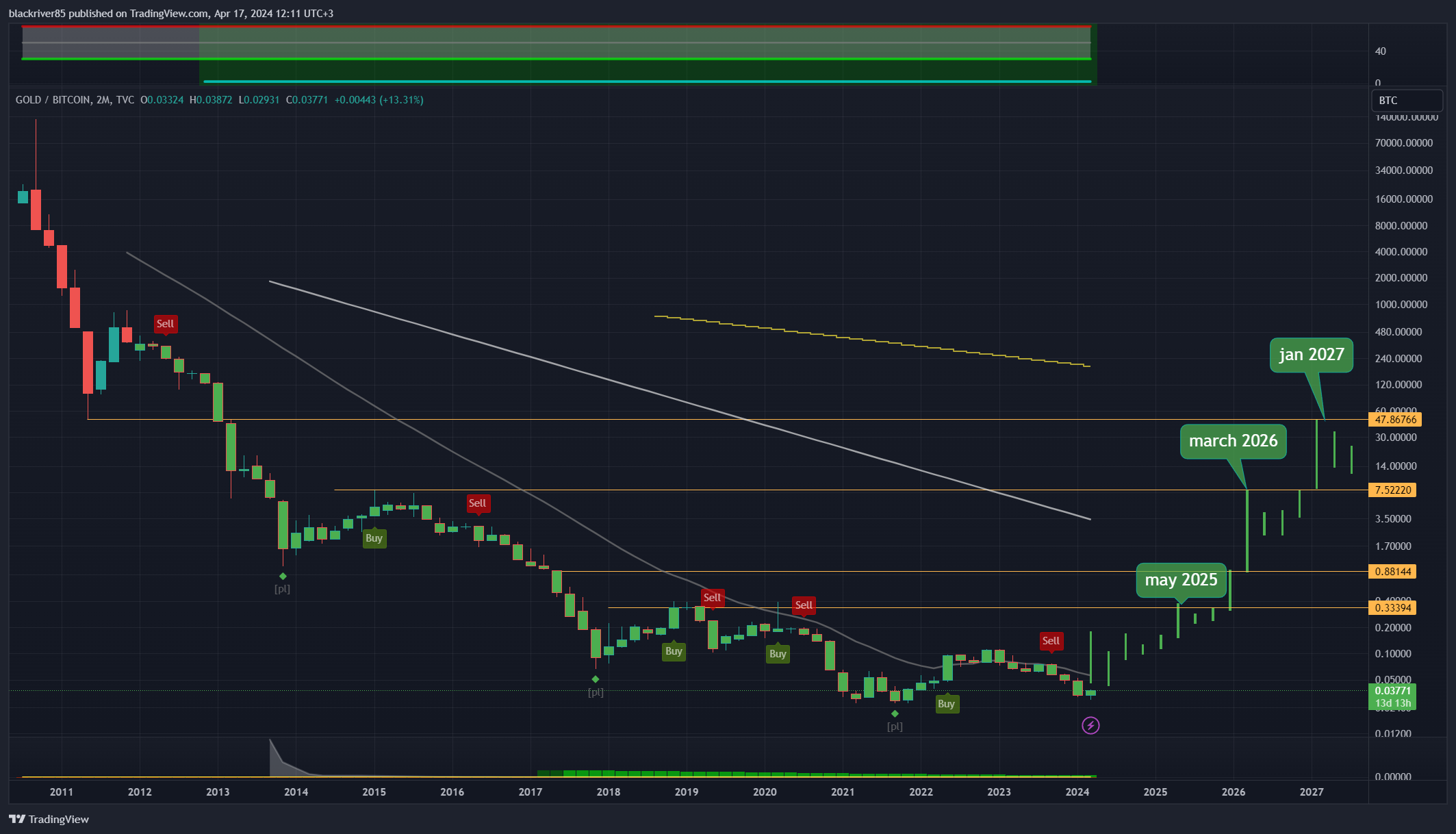Click the 2011 label on time axis
1456x834 pixels.
click(x=62, y=792)
